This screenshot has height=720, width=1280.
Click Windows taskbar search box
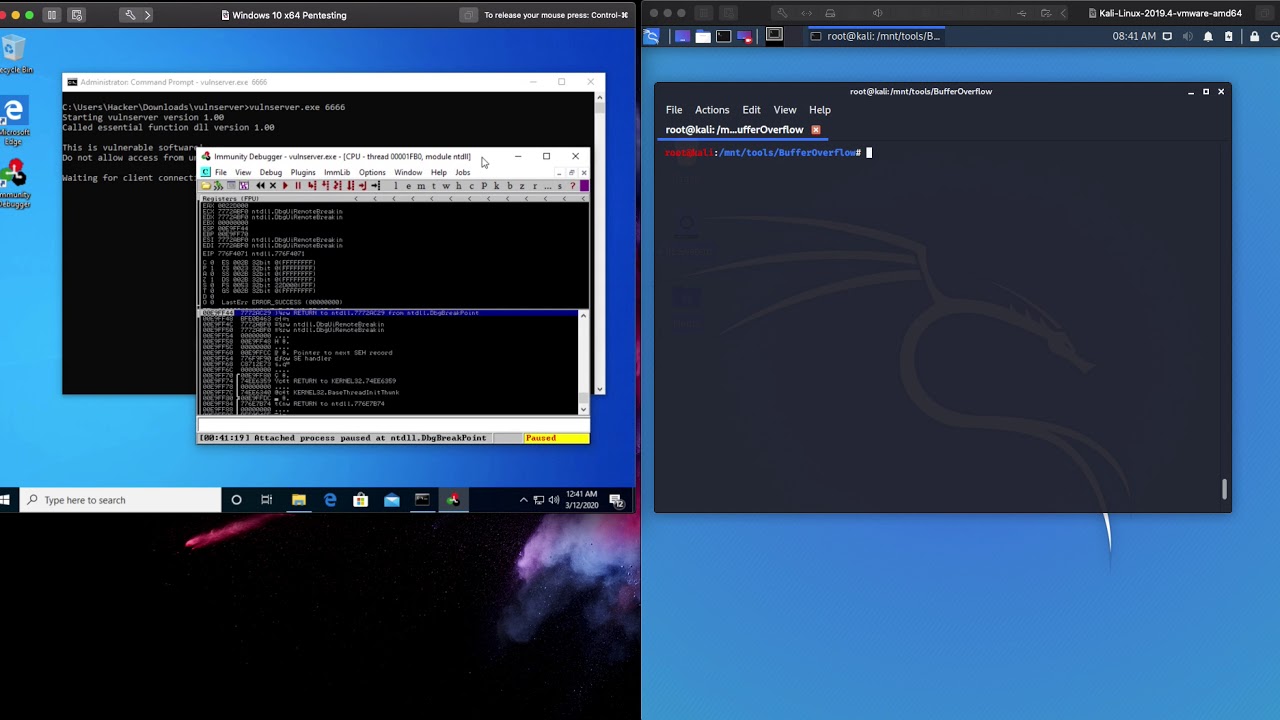tap(120, 500)
